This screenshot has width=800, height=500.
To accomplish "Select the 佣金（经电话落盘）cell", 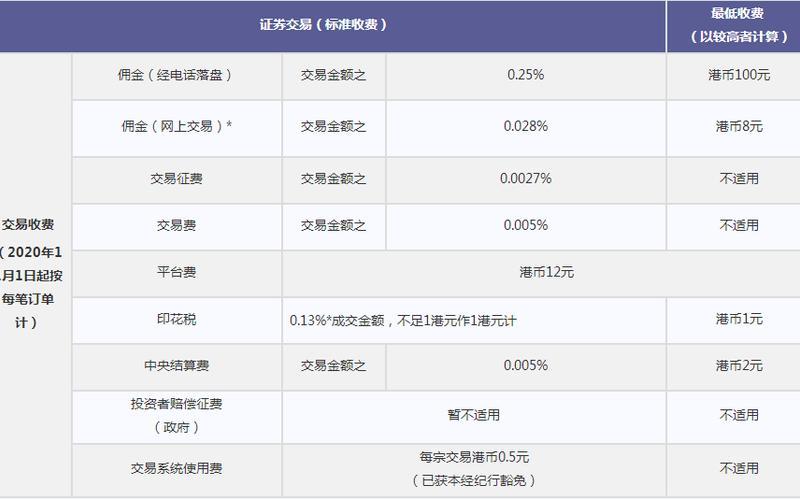I will [x=176, y=75].
